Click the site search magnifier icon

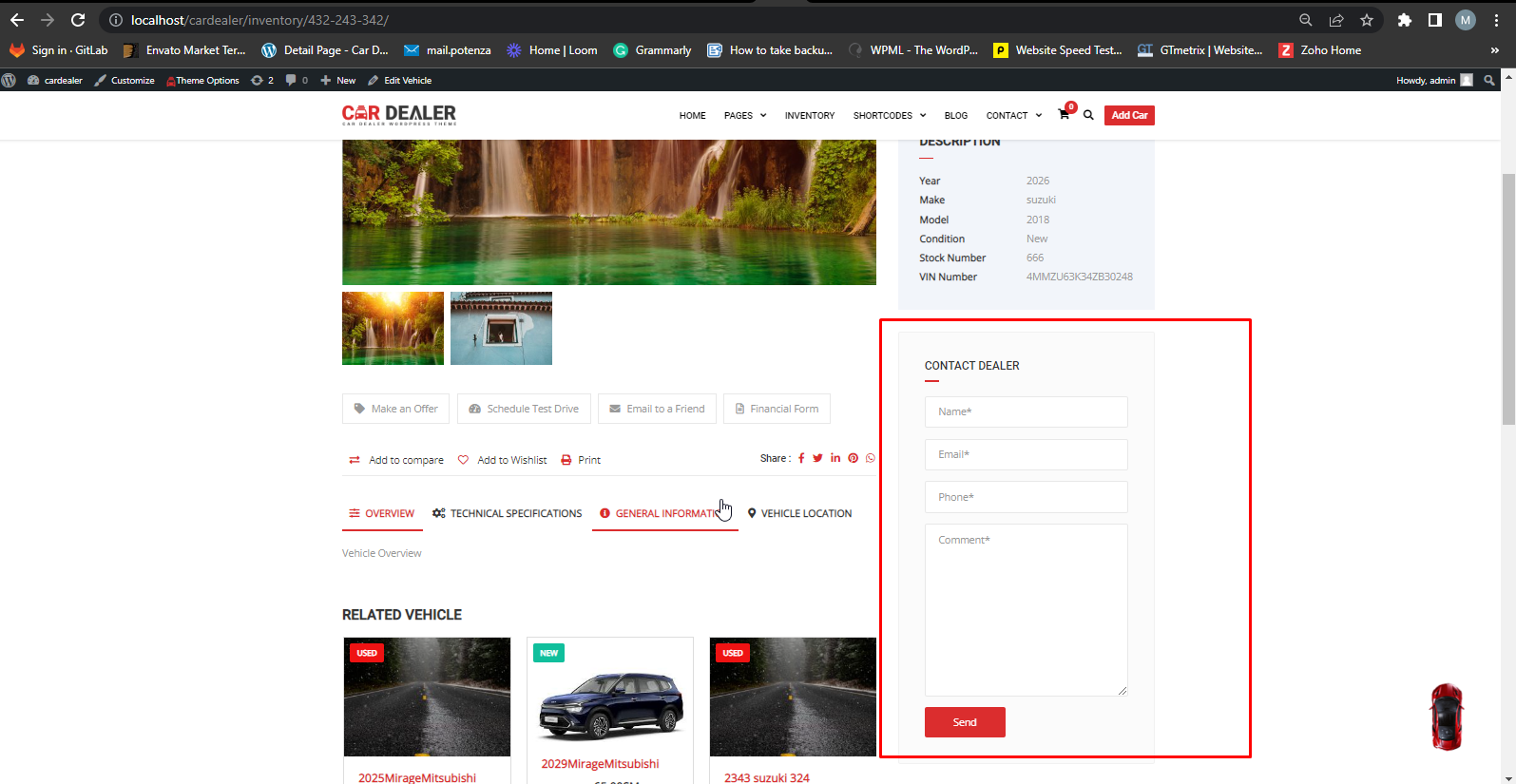[x=1088, y=115]
